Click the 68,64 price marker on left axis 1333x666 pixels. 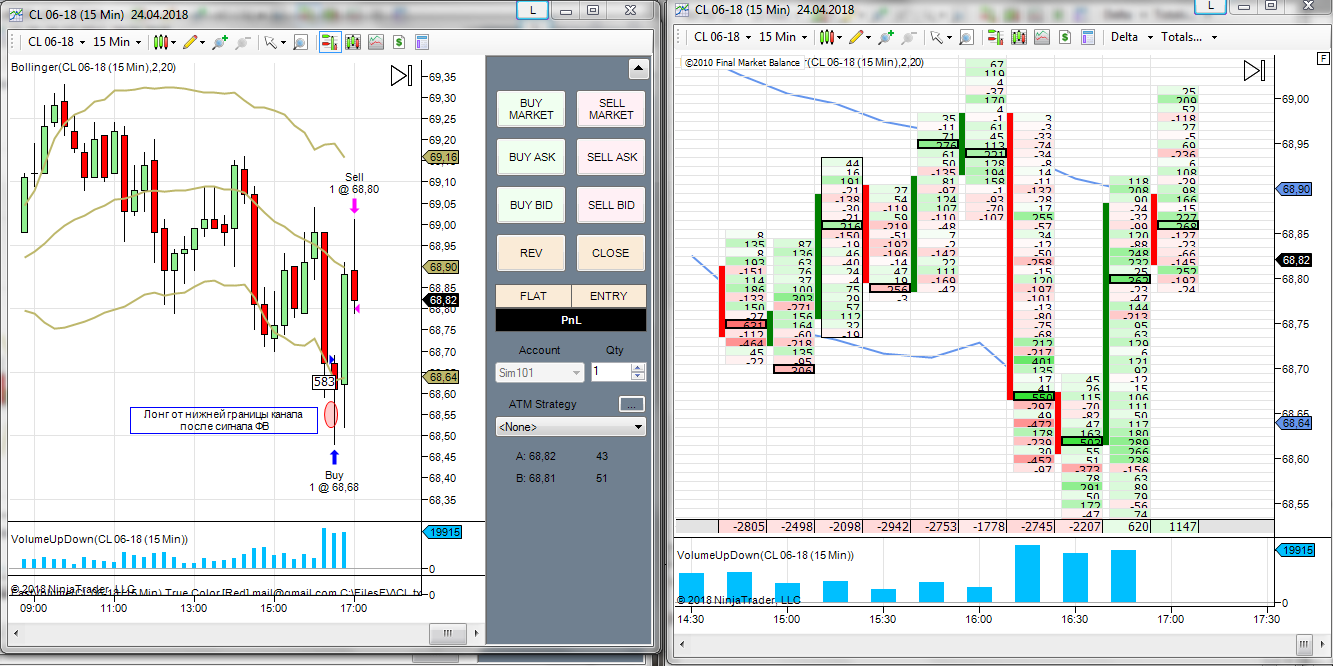[442, 377]
